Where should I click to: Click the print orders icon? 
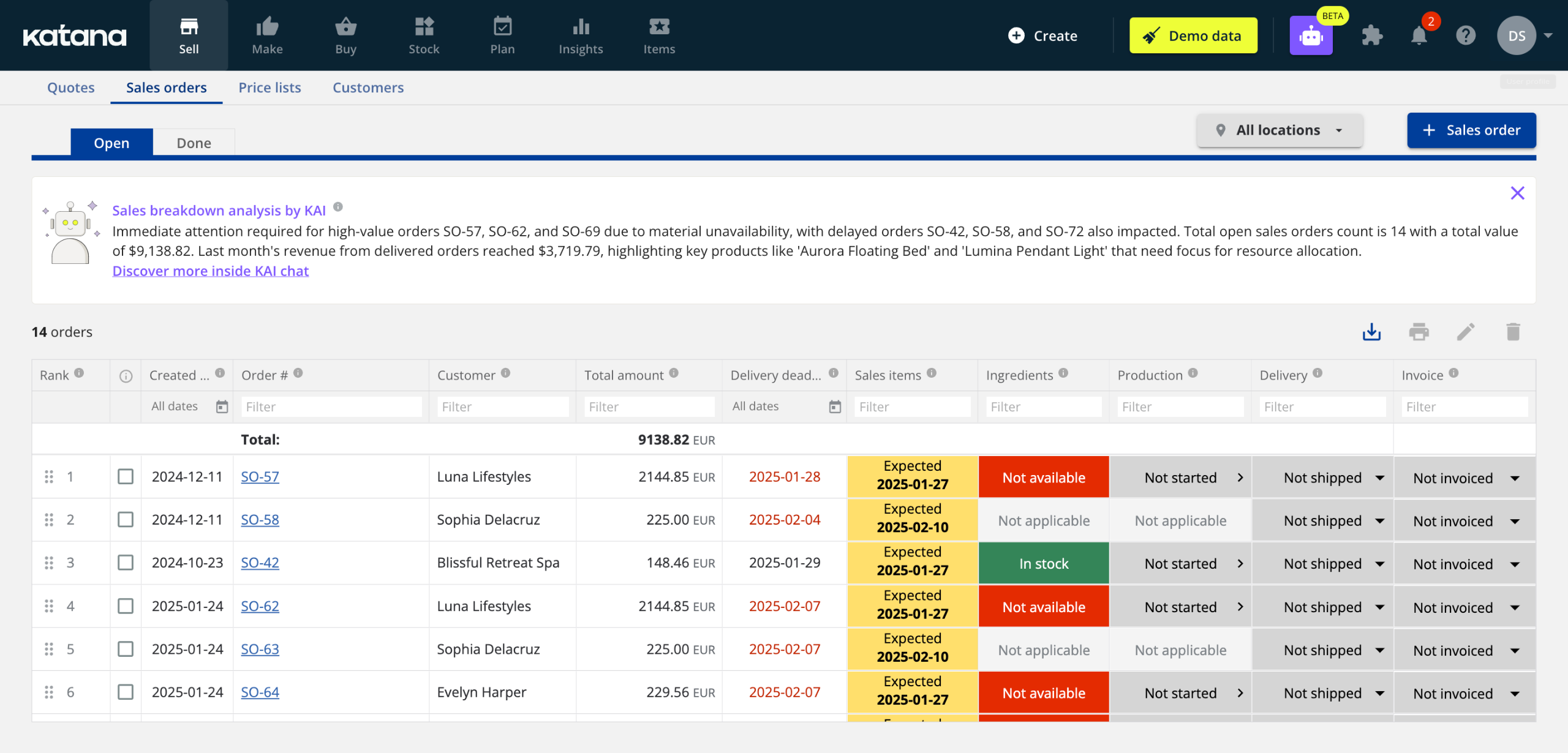click(x=1419, y=332)
